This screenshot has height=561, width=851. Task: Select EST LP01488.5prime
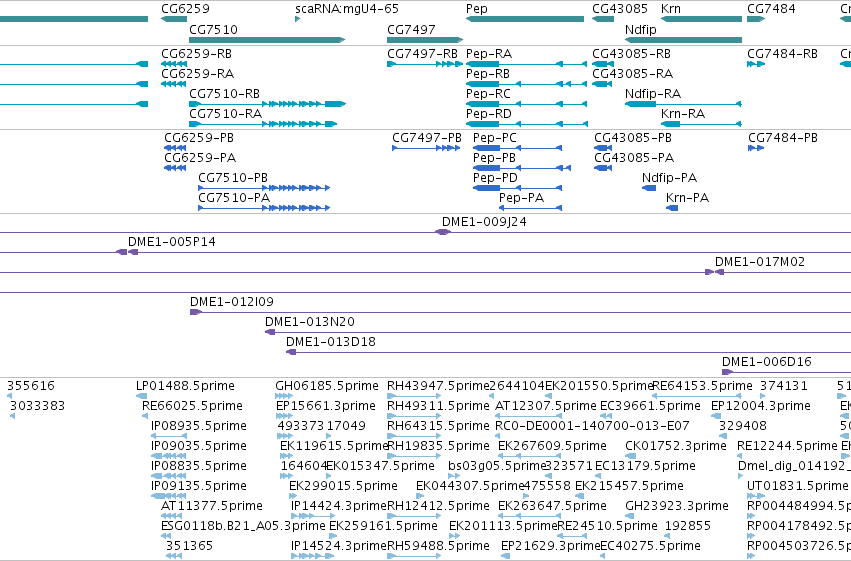(x=185, y=386)
